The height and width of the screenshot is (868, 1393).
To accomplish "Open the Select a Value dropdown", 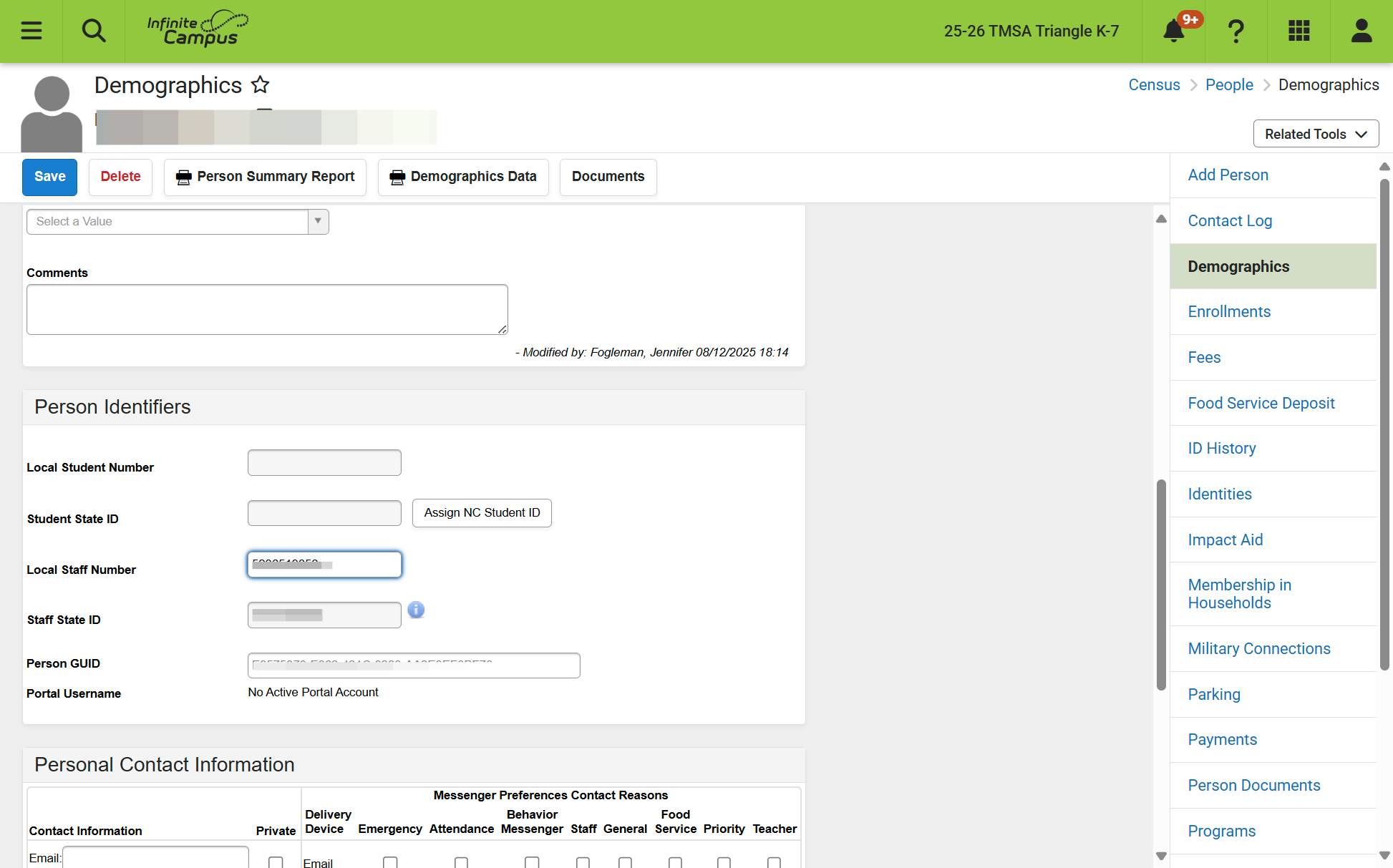I will (178, 222).
